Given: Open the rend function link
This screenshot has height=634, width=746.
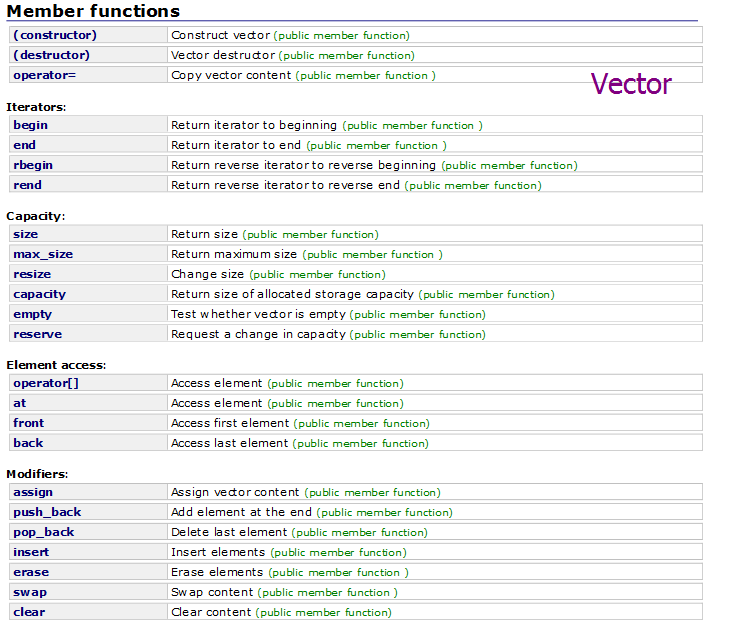Looking at the screenshot, I should (27, 185).
